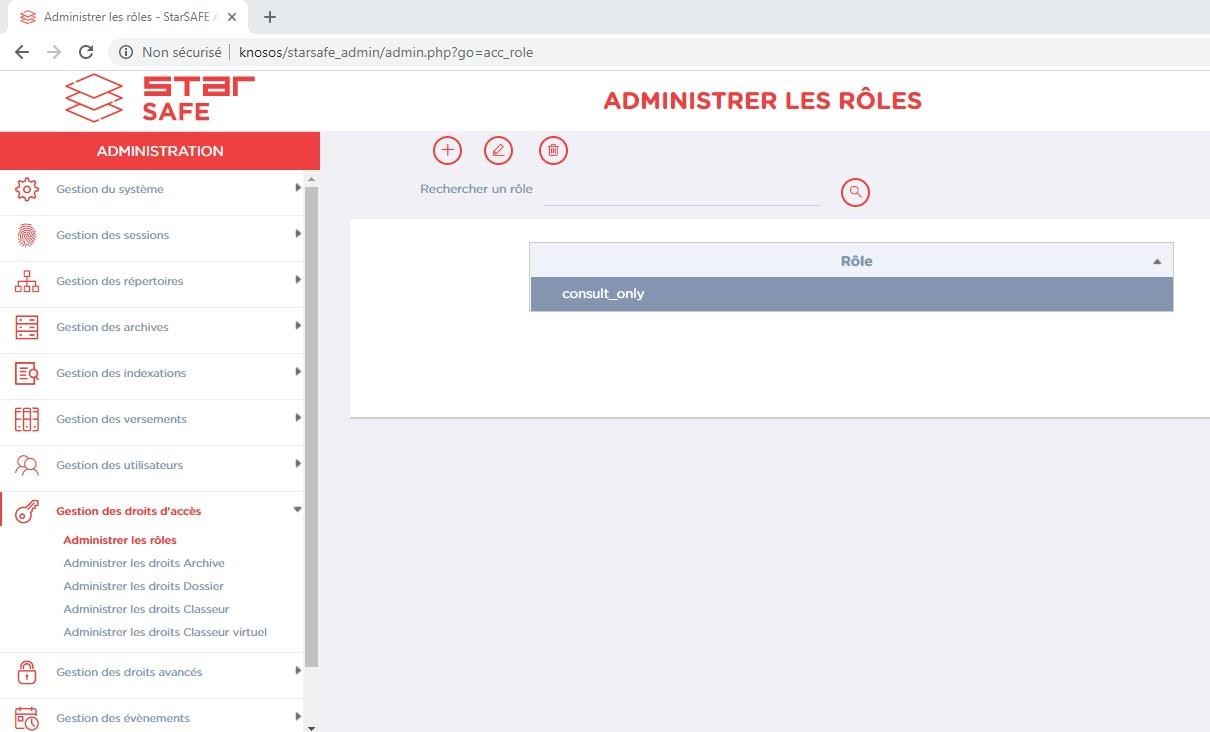Expand the Gestion des archives menu arrow
Screen dimensions: 1210x732
pos(298,326)
